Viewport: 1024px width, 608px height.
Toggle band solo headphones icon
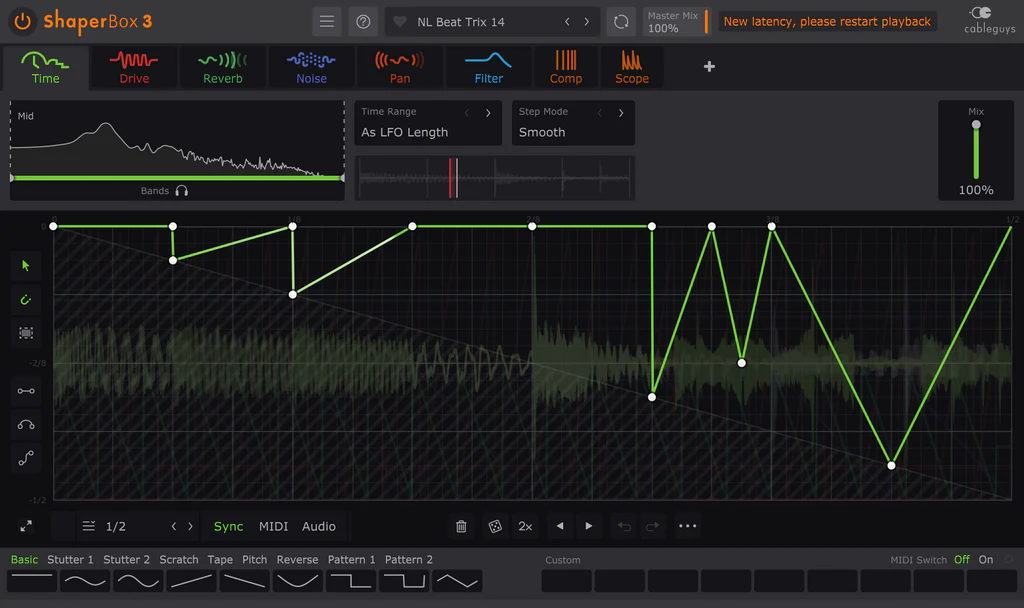[x=182, y=191]
